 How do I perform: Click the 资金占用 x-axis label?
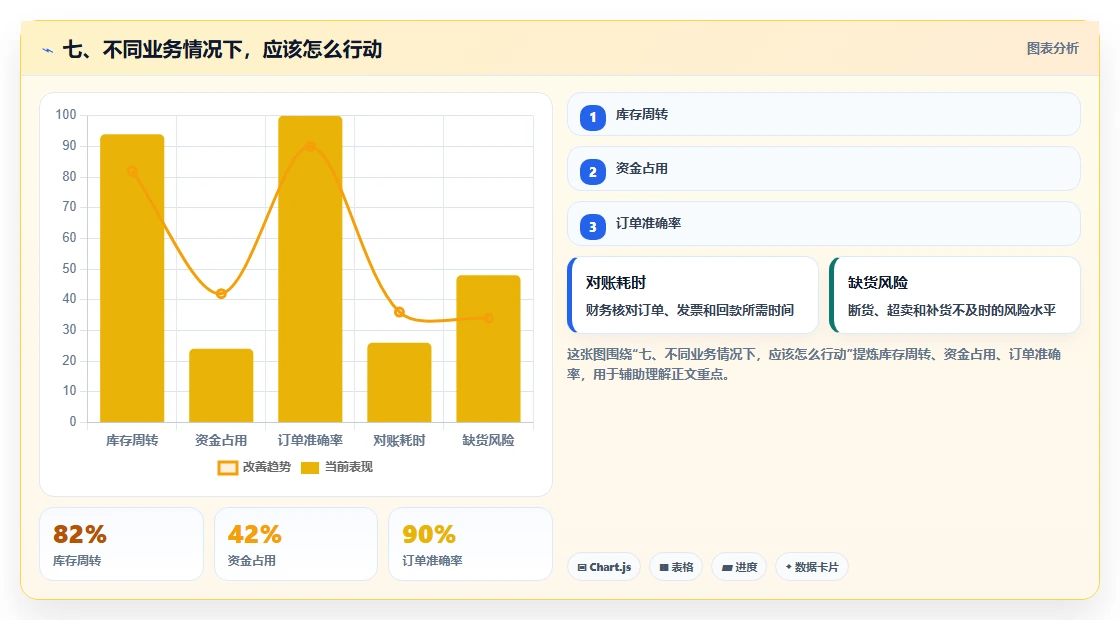[221, 441]
